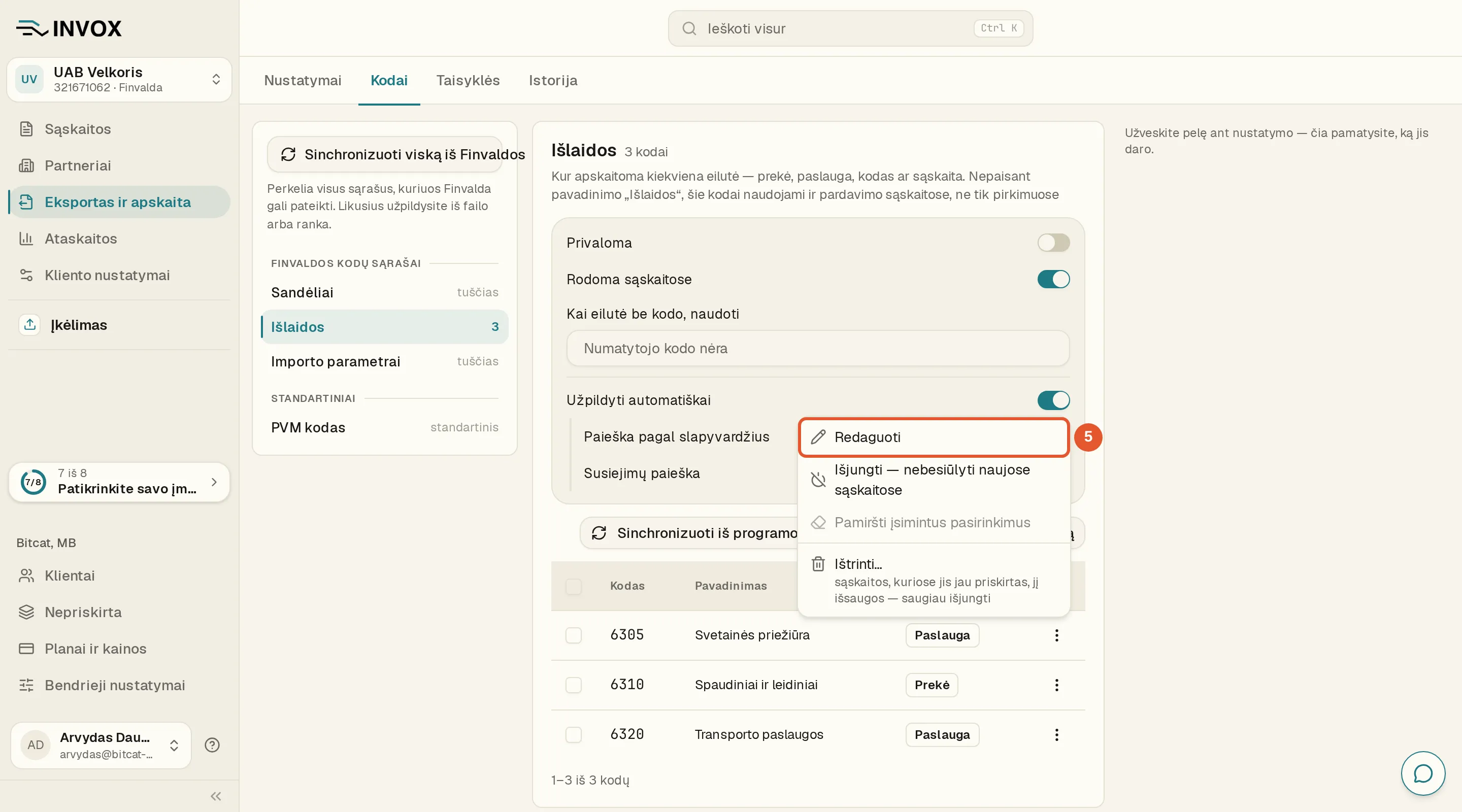Open the Importo parametrai list
The width and height of the screenshot is (1462, 812).
(x=384, y=361)
